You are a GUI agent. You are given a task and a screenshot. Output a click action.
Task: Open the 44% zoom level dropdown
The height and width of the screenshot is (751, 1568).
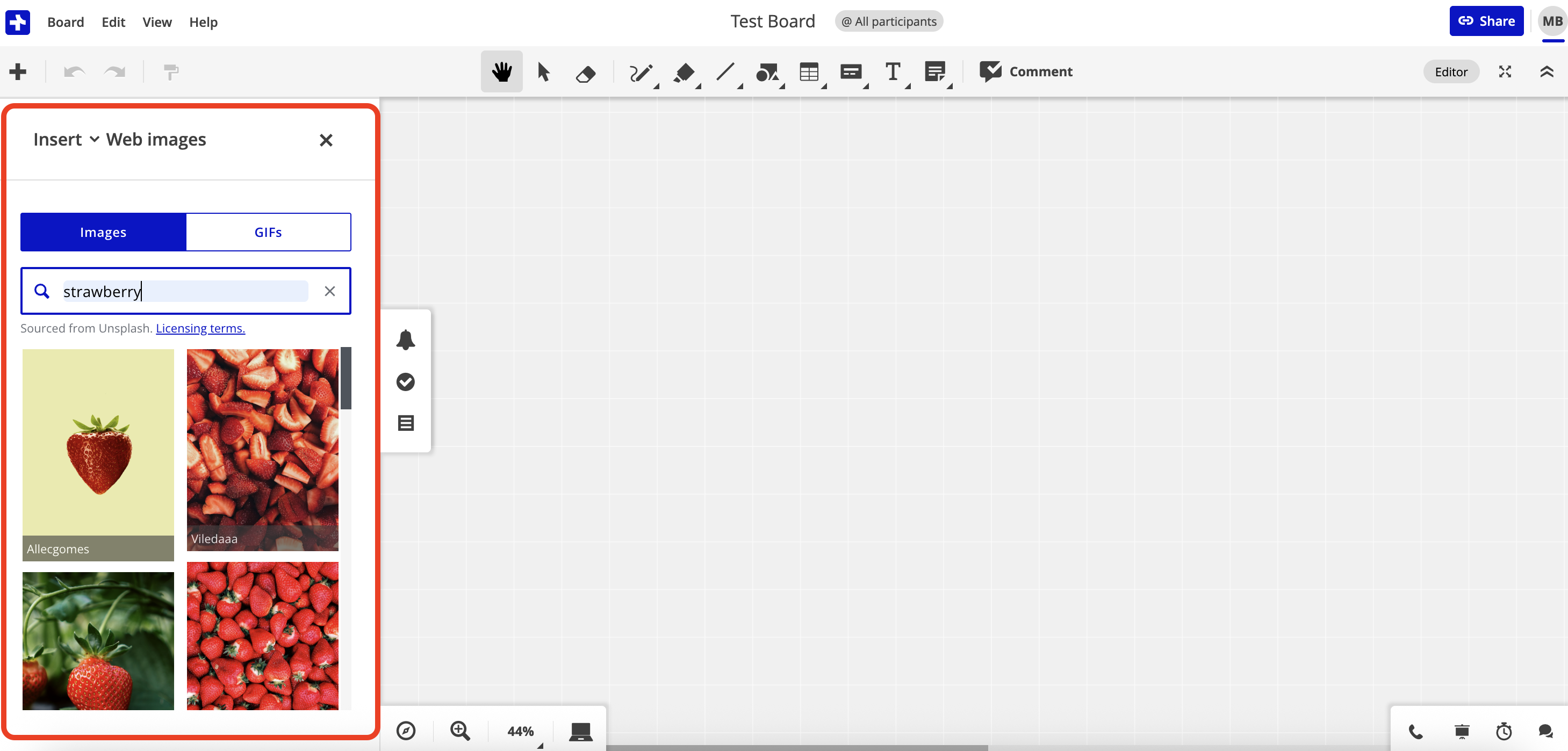click(x=521, y=732)
